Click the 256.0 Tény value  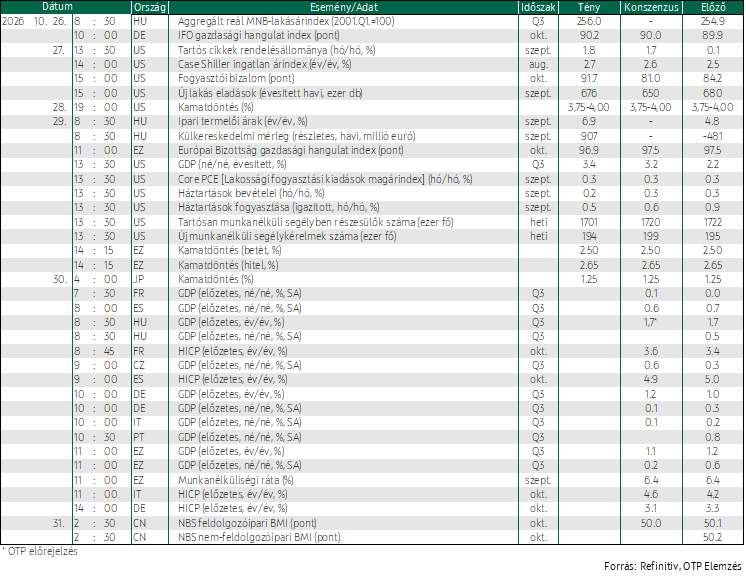pyautogui.click(x=589, y=21)
